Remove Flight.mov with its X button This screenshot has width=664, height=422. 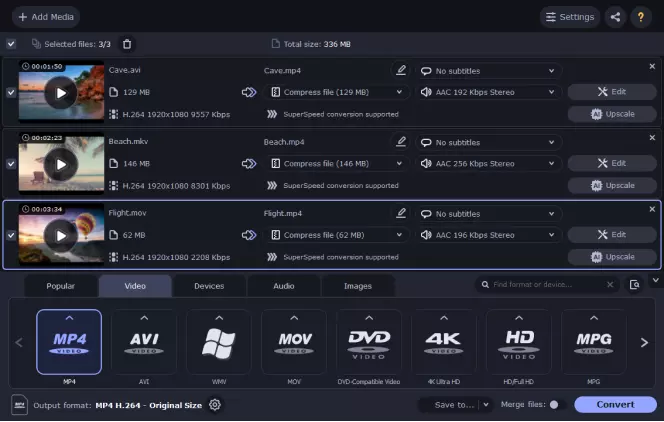652,209
